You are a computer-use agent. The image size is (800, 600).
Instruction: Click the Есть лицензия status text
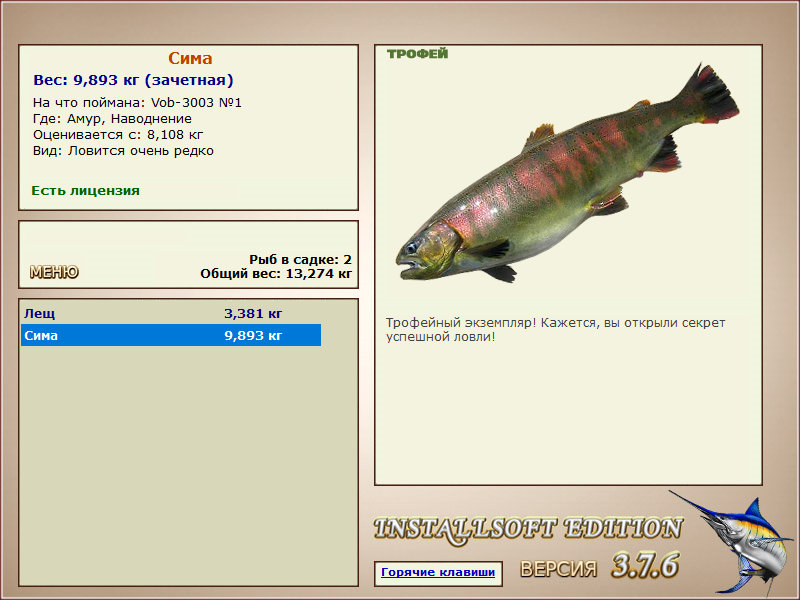(86, 191)
